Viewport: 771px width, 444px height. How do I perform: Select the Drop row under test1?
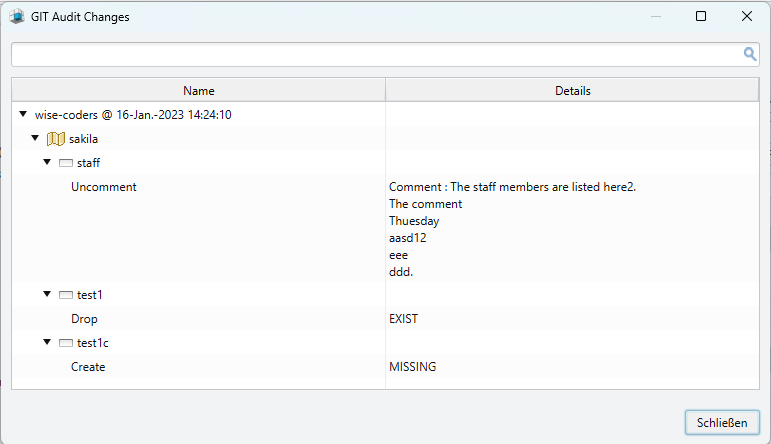coord(386,319)
